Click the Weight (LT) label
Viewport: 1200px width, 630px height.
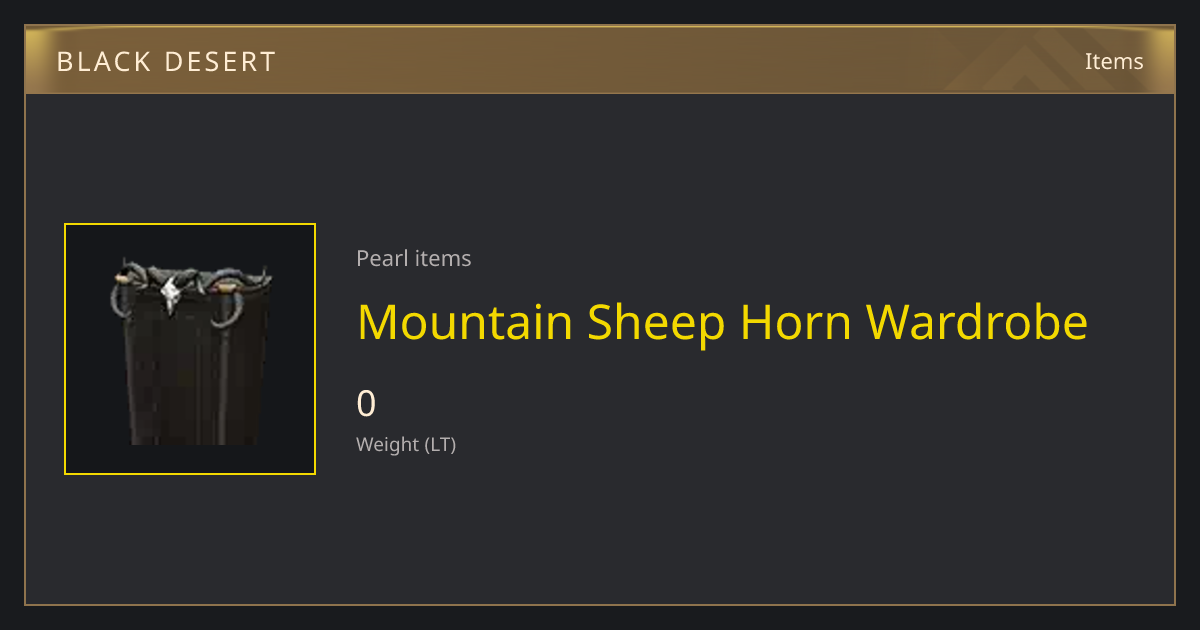(x=406, y=445)
